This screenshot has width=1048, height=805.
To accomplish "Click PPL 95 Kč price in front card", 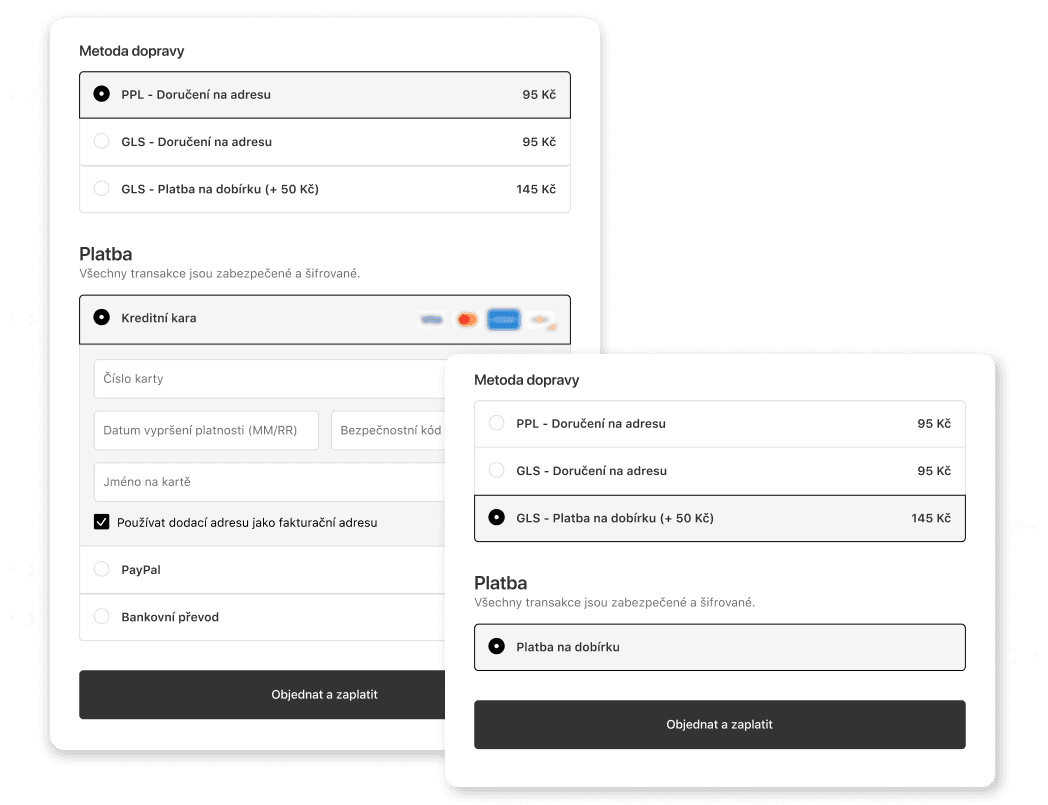I will [934, 424].
